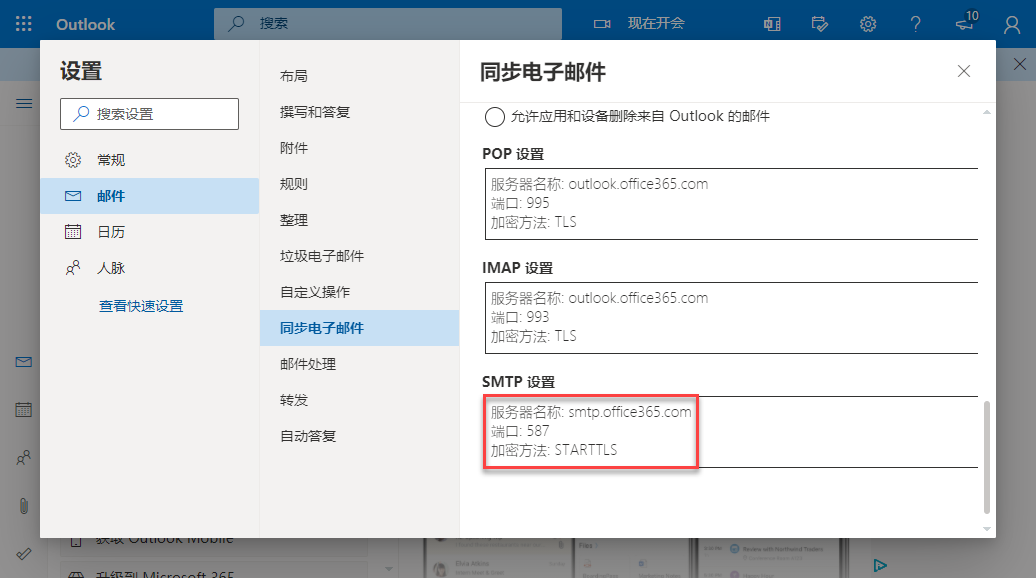The width and height of the screenshot is (1036, 578).
Task: Open the account profile icon
Action: point(1012,25)
